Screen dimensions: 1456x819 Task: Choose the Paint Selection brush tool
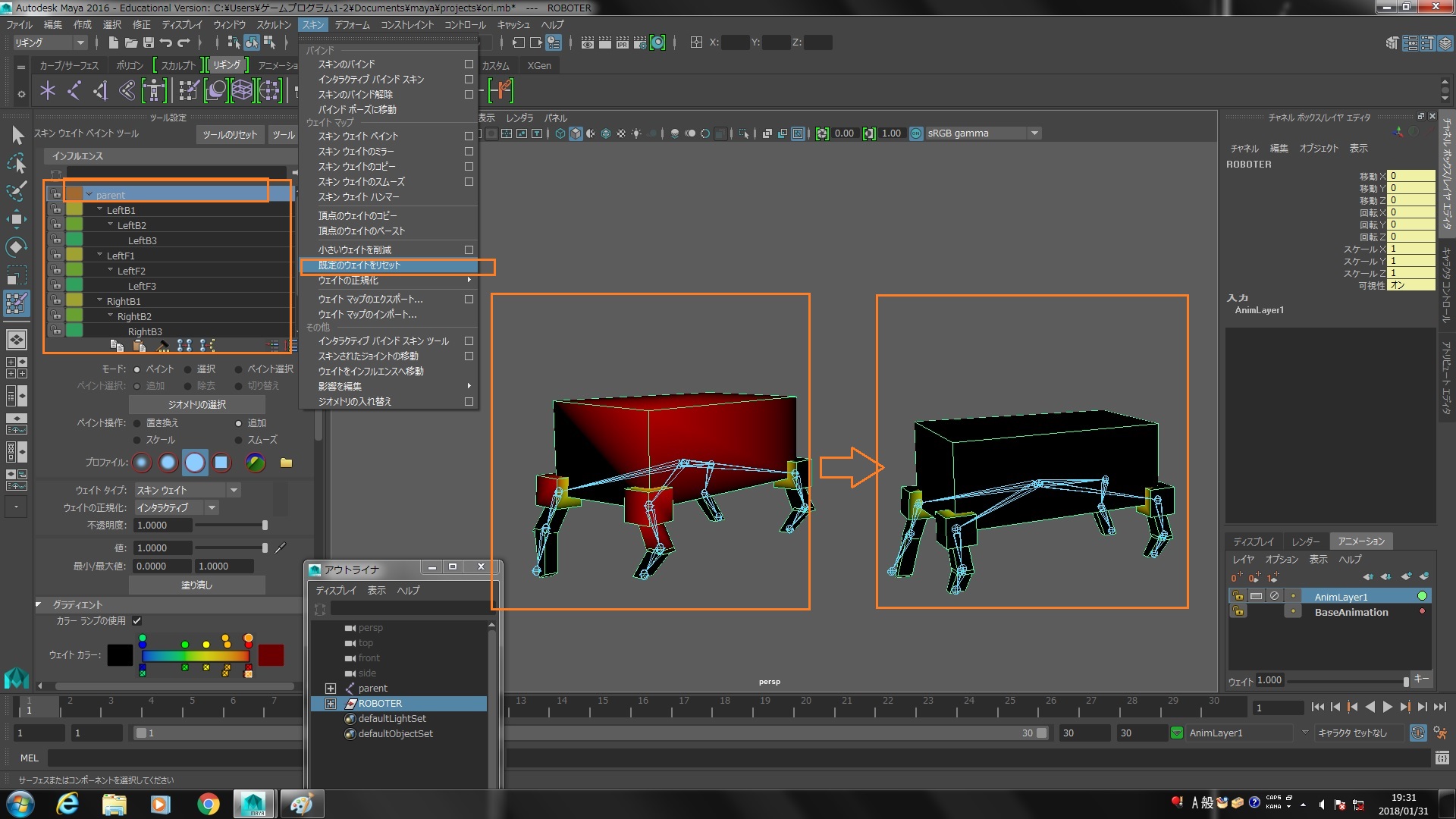tap(17, 191)
